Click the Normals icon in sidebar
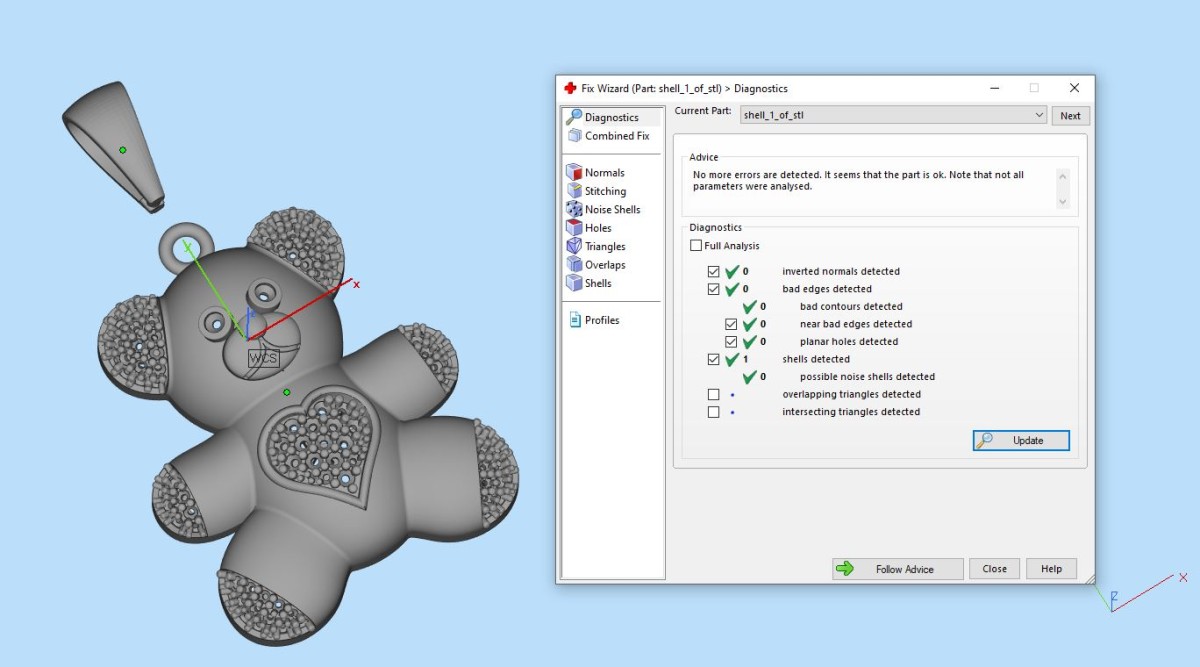 point(574,172)
